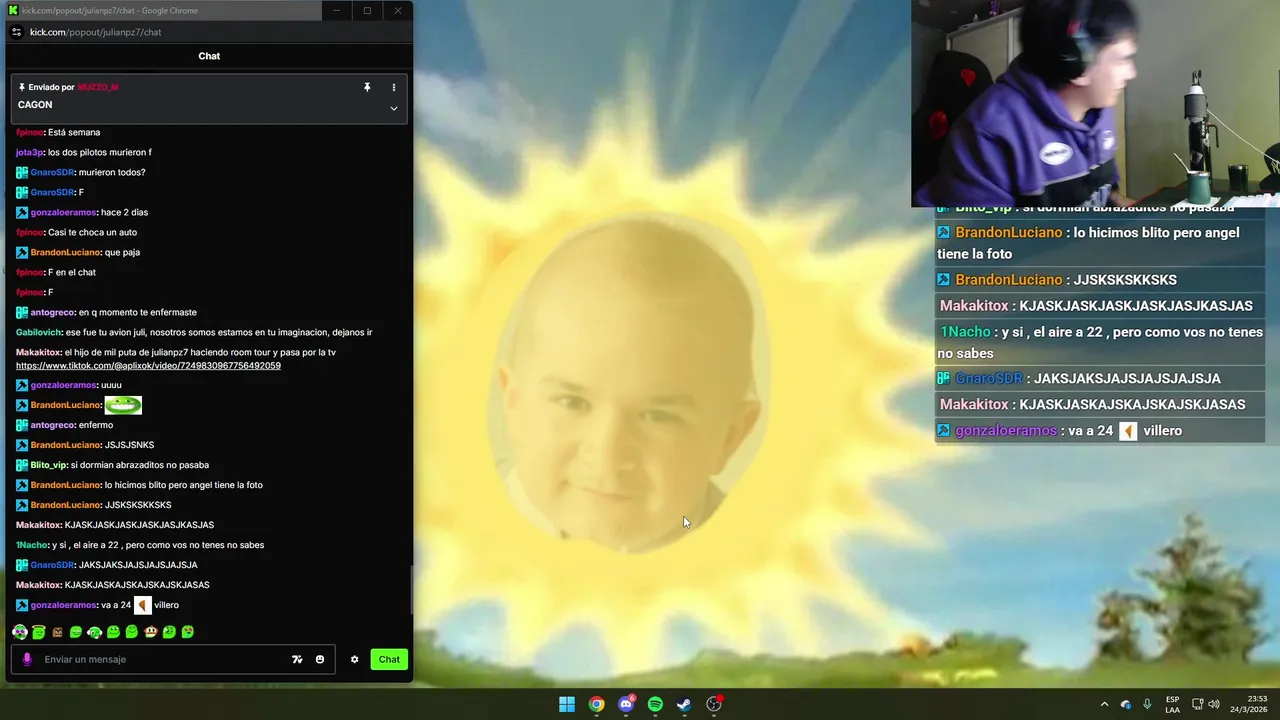Screen dimensions: 1280x720
Task: Insert the green emote wearing white headphones
Action: click(94, 632)
